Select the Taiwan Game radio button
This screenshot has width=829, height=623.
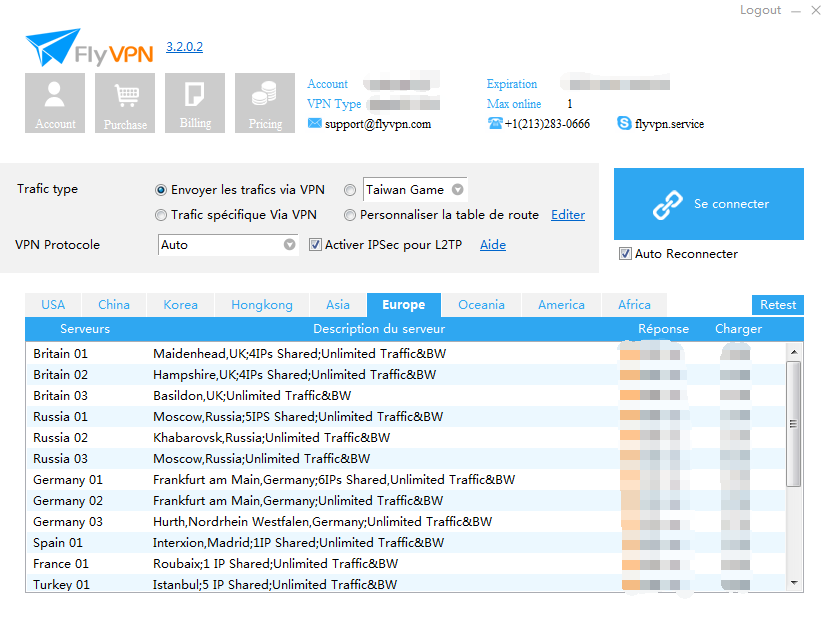tap(349, 190)
